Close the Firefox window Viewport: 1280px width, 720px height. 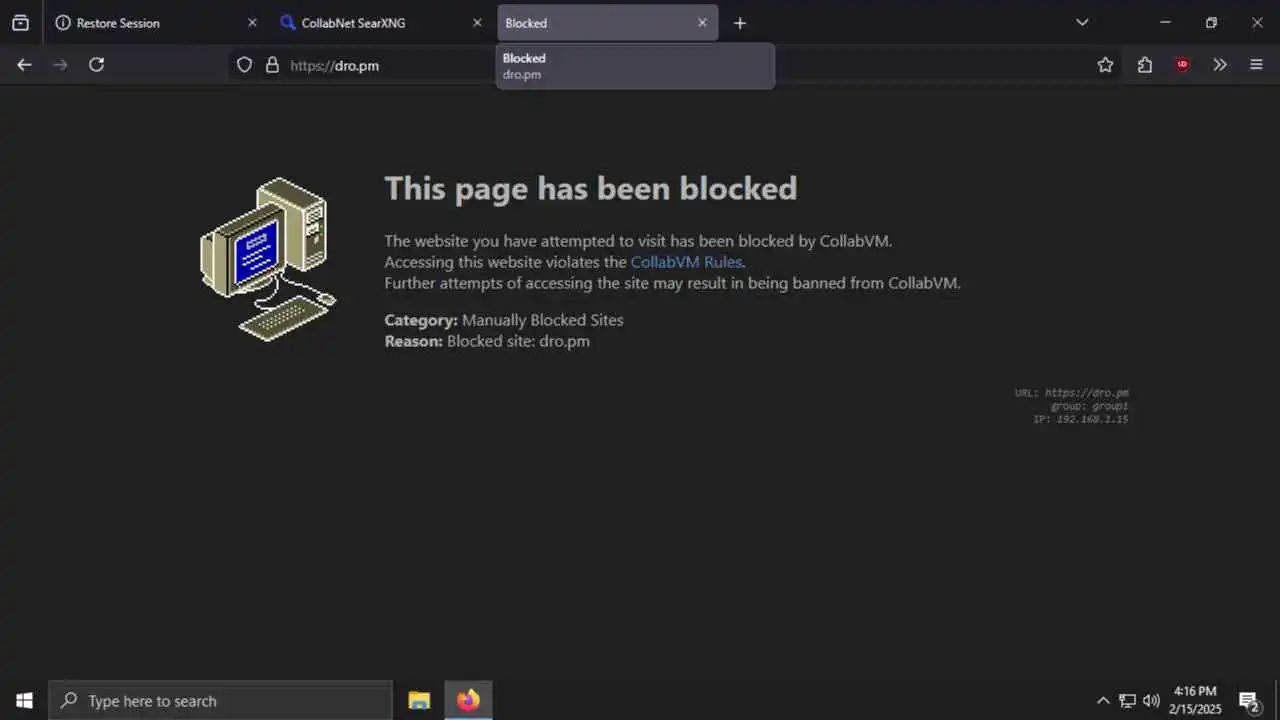[x=1257, y=22]
